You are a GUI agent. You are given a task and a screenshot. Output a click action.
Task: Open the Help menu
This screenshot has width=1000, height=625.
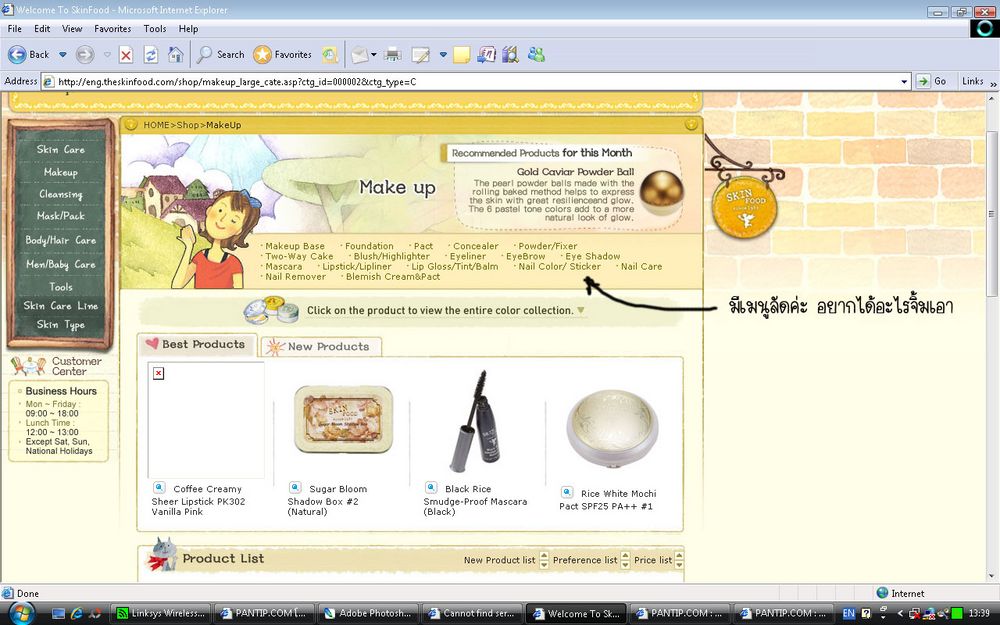(188, 29)
